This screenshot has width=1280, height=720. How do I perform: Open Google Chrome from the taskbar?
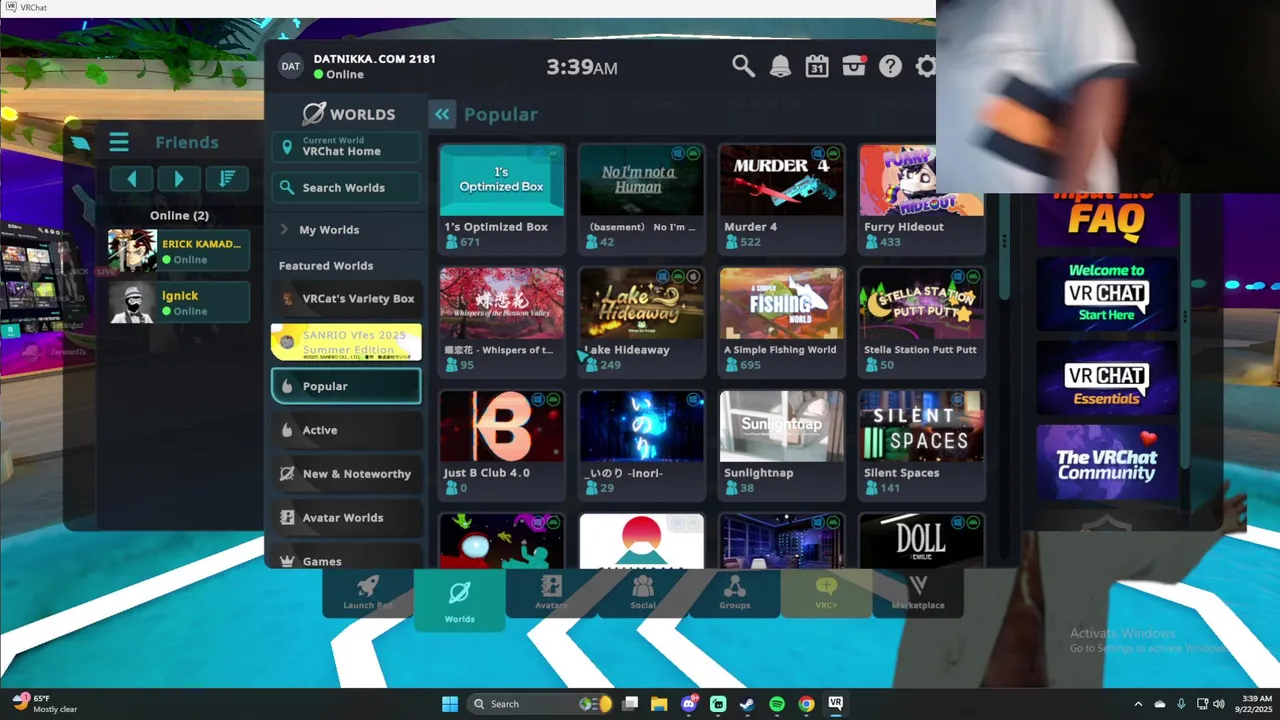tap(806, 704)
